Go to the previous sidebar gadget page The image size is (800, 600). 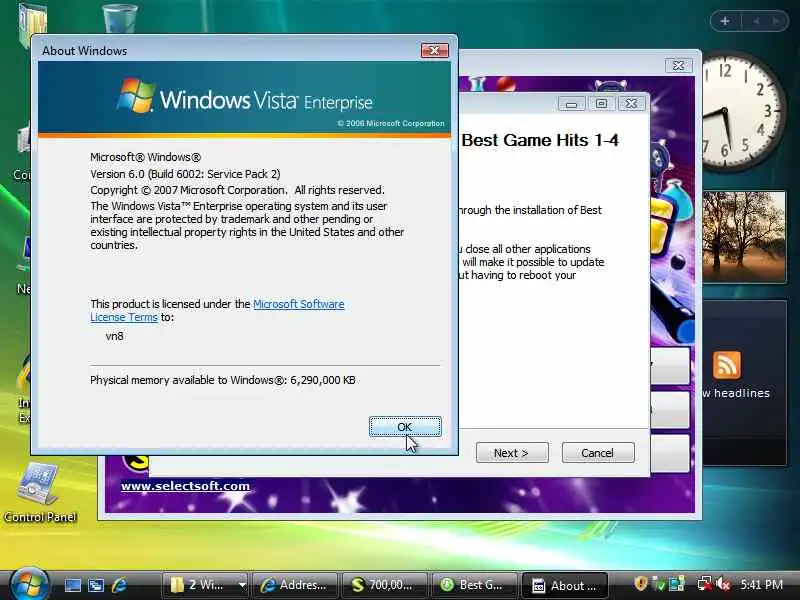click(x=756, y=21)
